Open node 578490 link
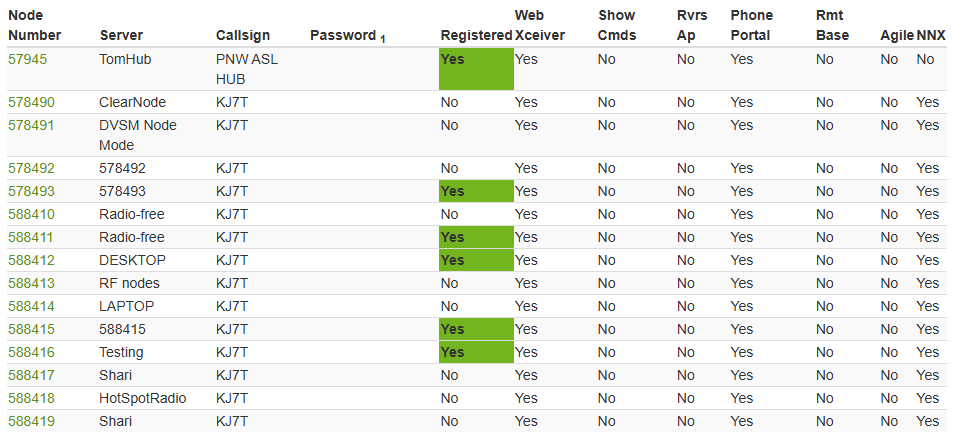Image resolution: width=953 pixels, height=439 pixels. [x=31, y=102]
